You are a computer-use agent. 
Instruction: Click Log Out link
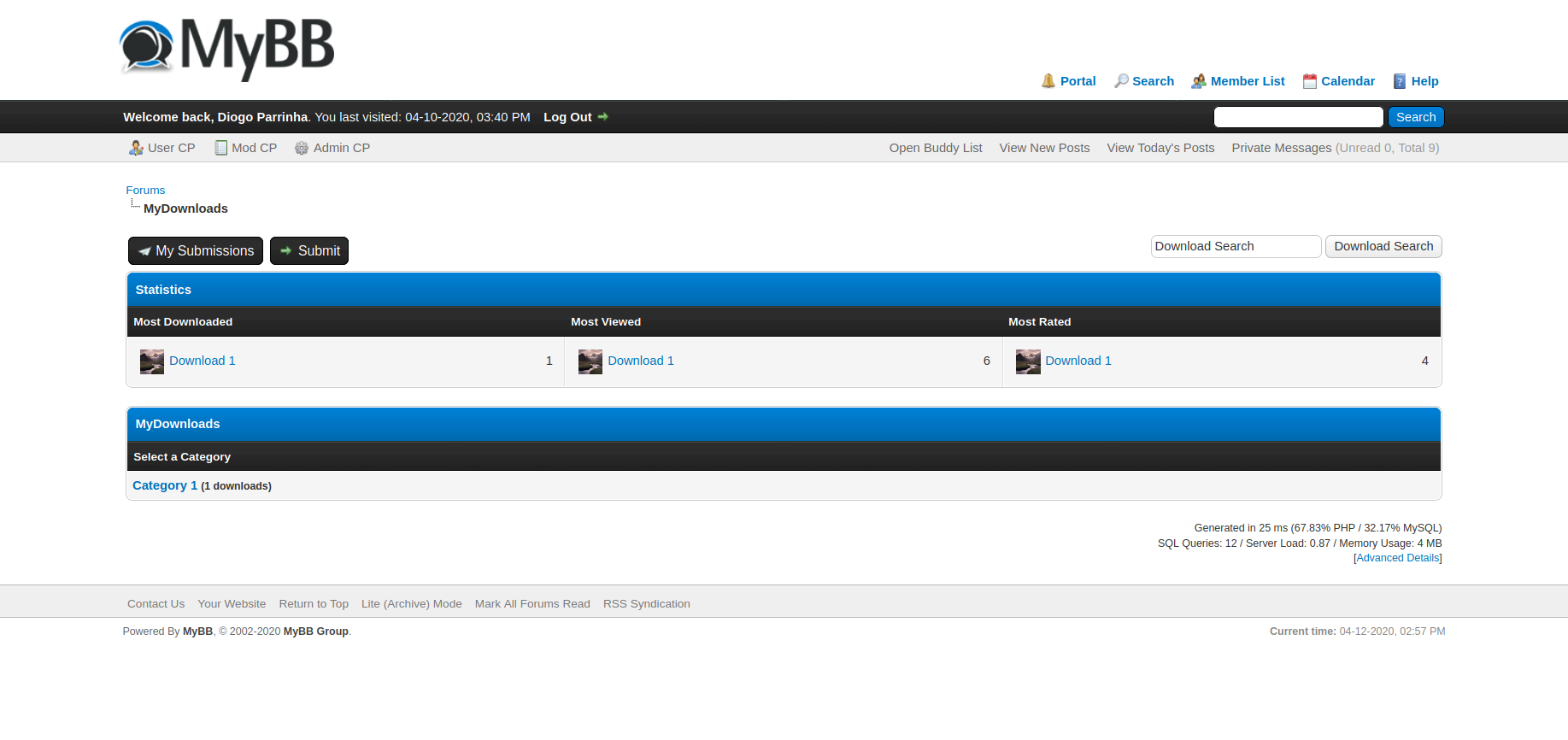tap(567, 117)
